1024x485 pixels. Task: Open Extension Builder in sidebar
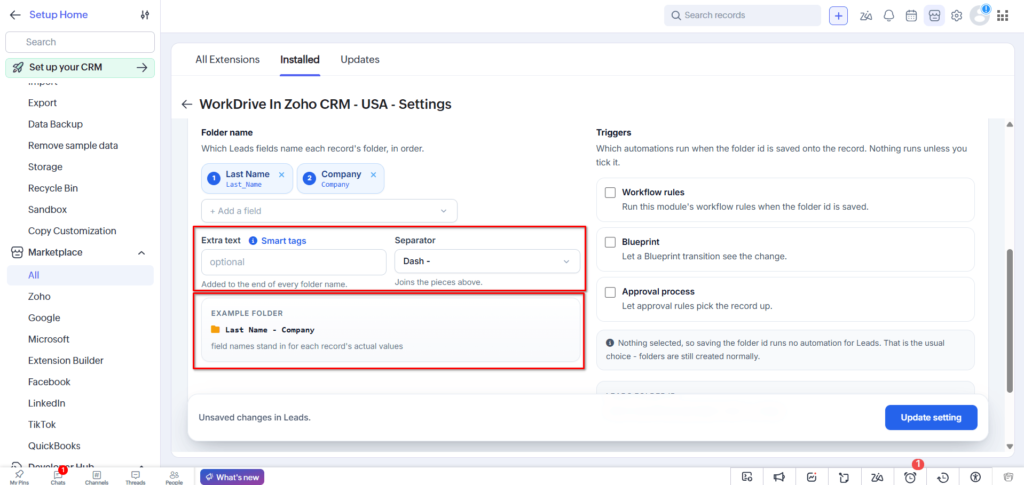(65, 360)
